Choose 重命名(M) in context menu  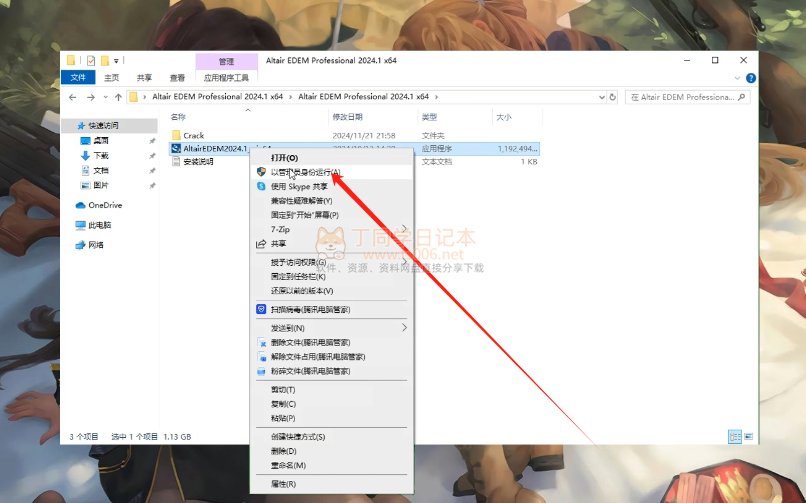(x=332, y=465)
